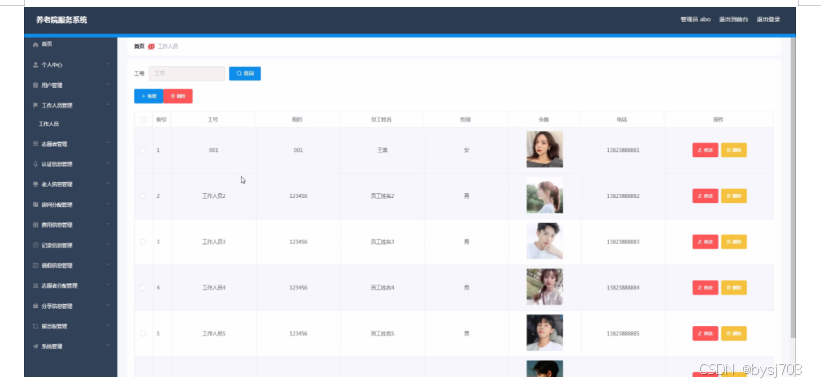Expand the 系统管理 menu chevron
The image size is (821, 385).
pos(108,346)
